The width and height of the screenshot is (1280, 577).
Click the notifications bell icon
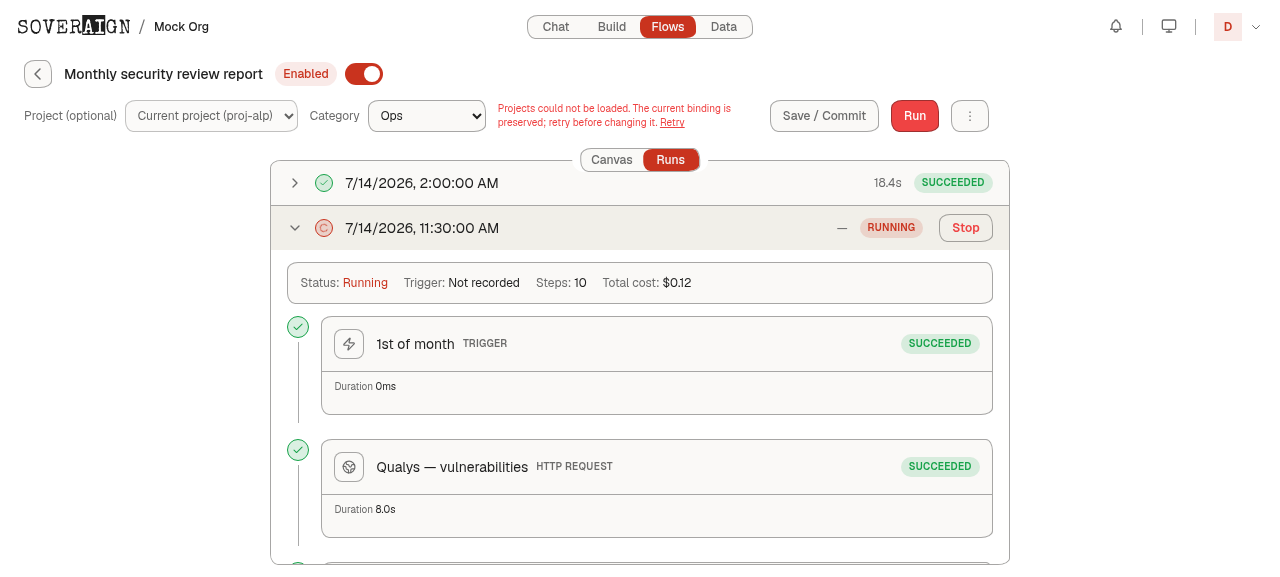pyautogui.click(x=1116, y=27)
